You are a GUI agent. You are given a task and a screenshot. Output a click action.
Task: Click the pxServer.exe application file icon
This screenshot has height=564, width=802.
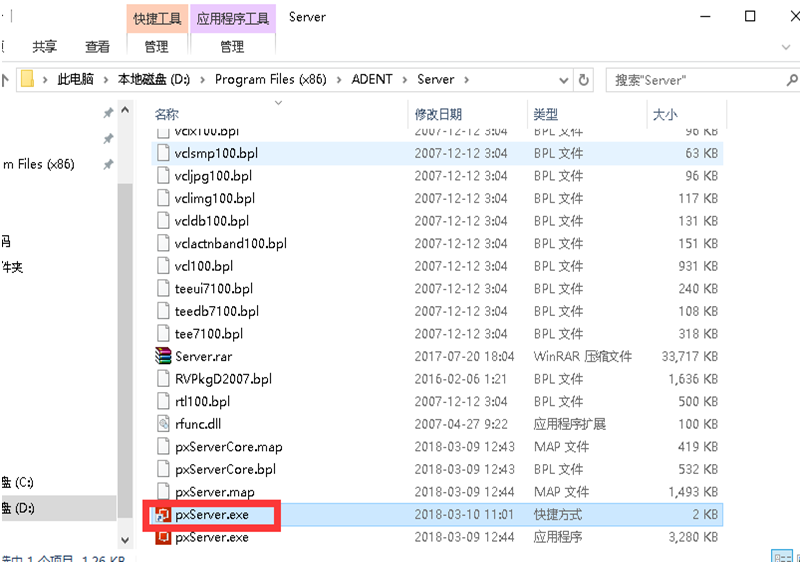(164, 537)
